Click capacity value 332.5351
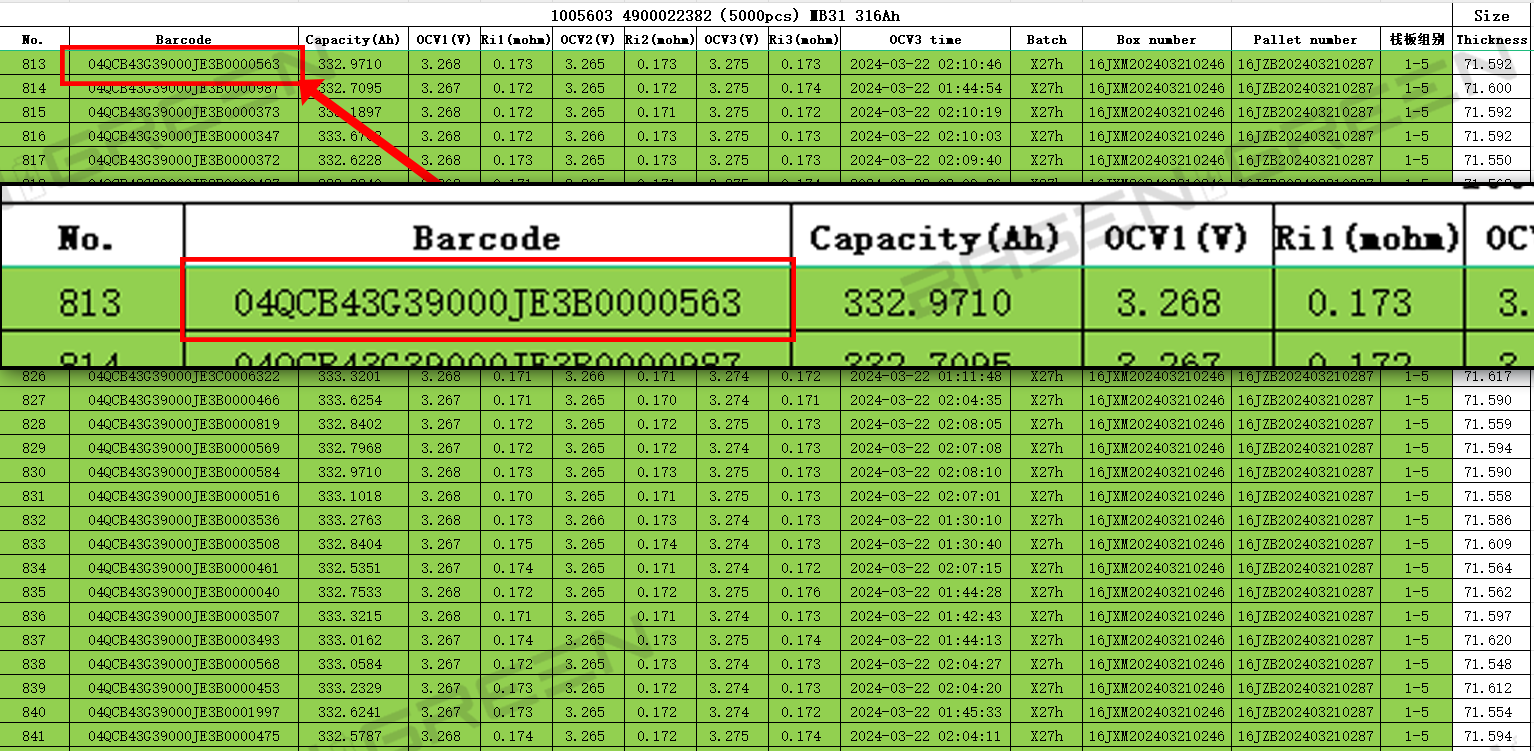 pyautogui.click(x=350, y=568)
